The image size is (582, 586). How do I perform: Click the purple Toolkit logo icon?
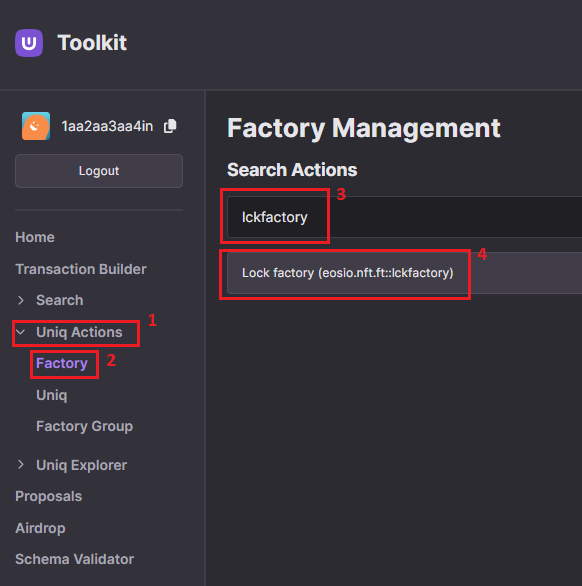(29, 43)
